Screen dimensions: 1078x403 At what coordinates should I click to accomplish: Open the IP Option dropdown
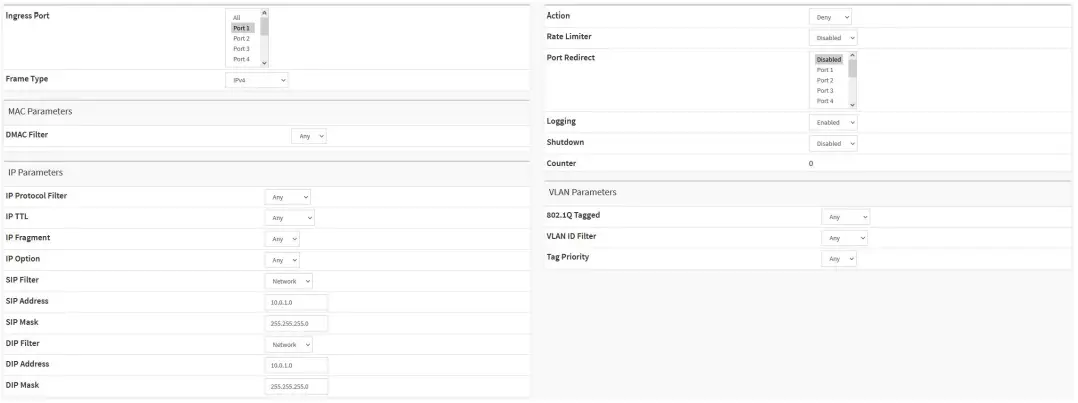(x=282, y=259)
